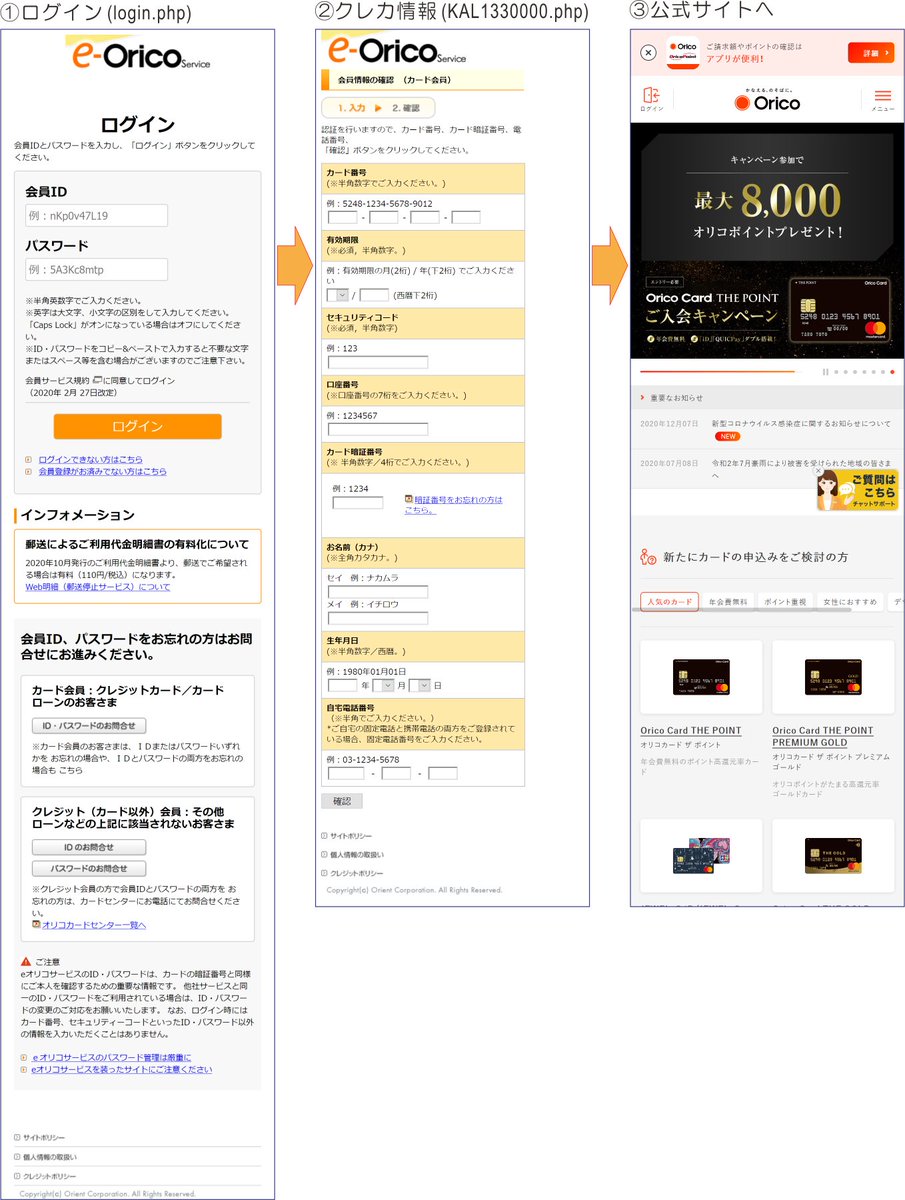Open the ご質問はこちら chat support widget
This screenshot has height=1200, width=905.
(x=856, y=491)
